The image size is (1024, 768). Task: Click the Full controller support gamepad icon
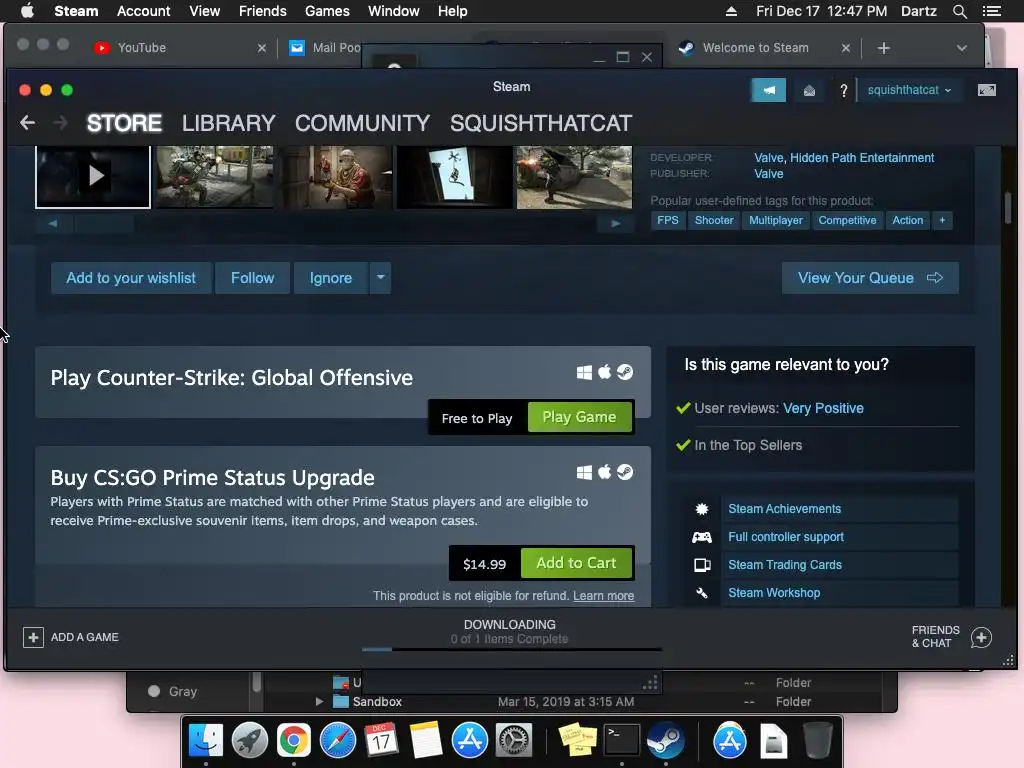click(x=702, y=537)
